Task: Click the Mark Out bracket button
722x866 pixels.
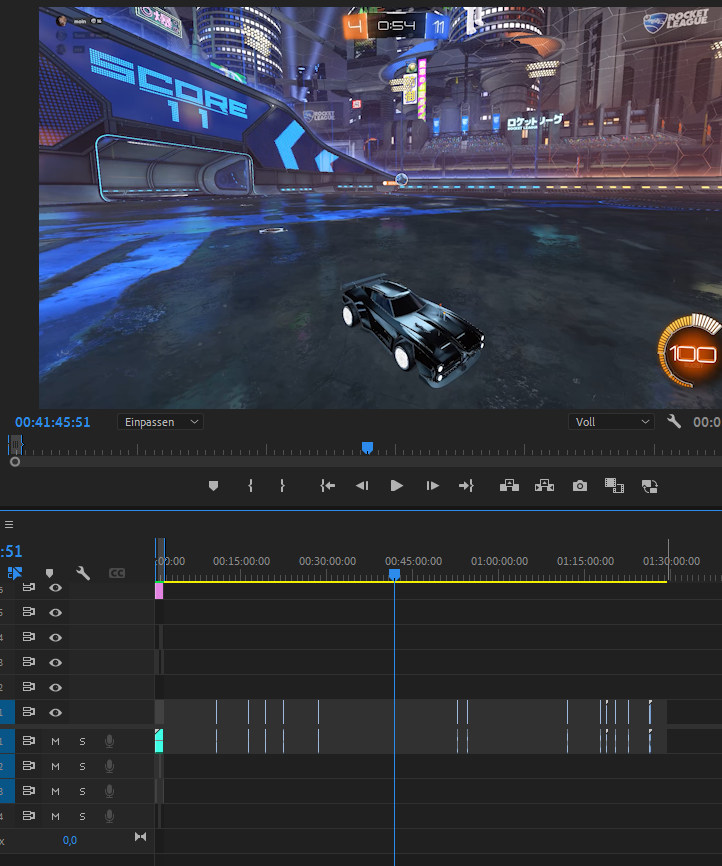Action: point(282,486)
